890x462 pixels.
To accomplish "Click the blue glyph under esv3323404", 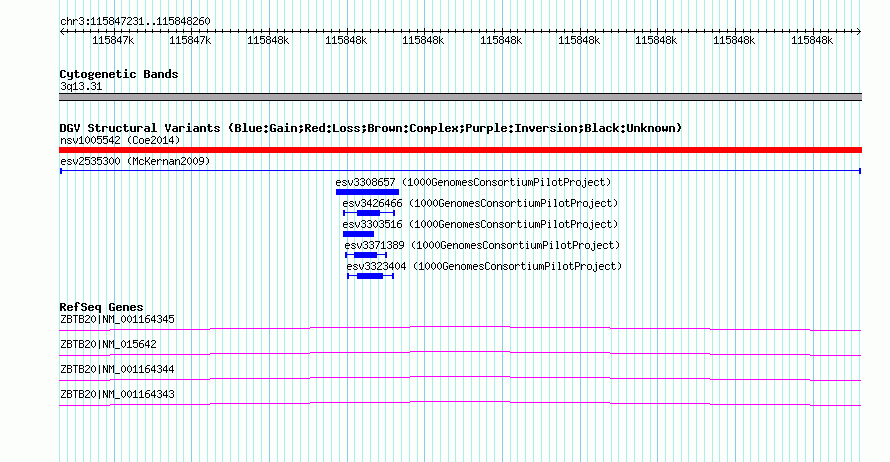I will [x=371, y=276].
